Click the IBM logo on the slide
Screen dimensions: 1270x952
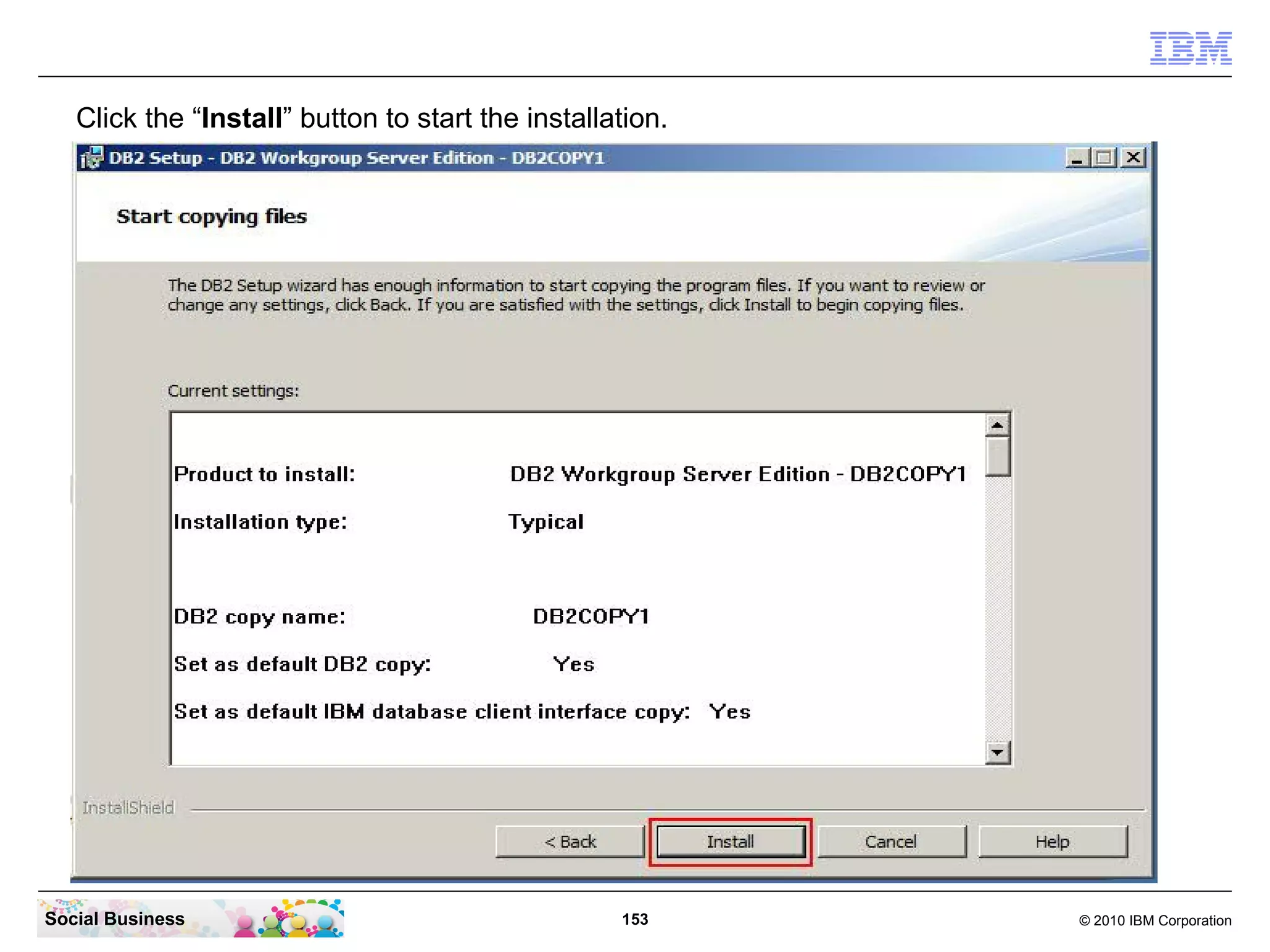click(x=1191, y=48)
